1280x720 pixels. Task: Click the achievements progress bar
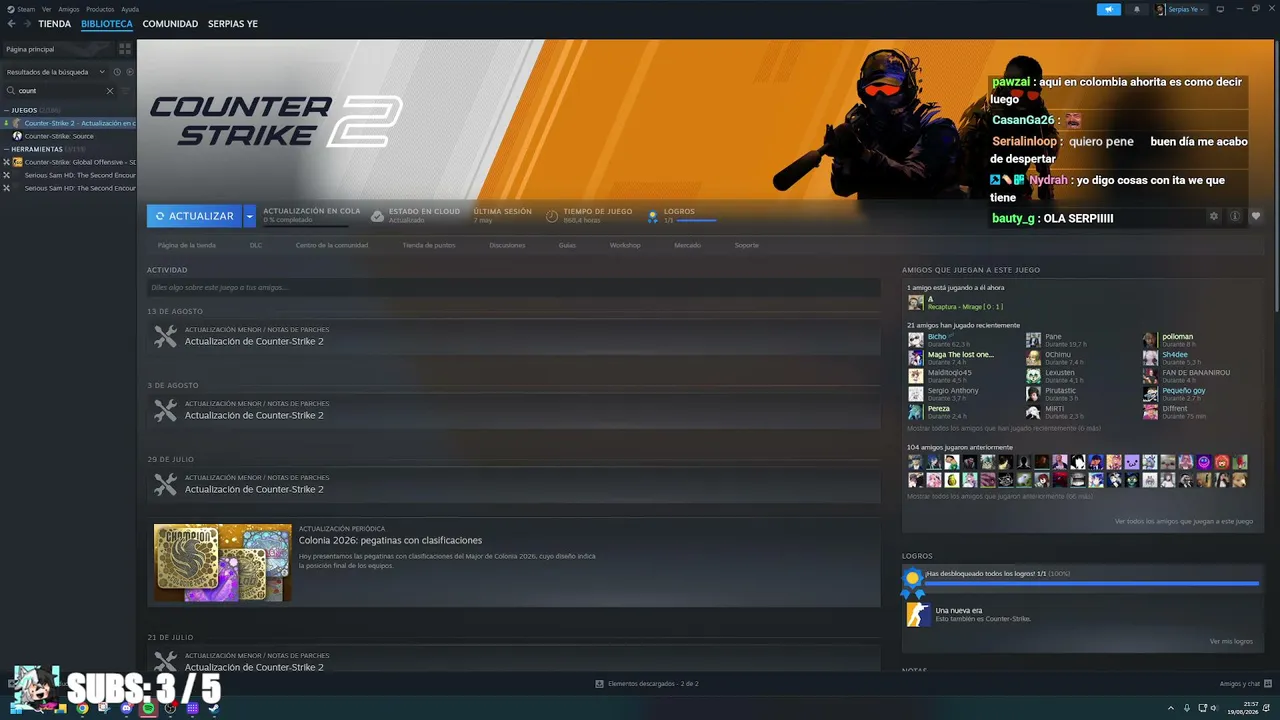1092,583
